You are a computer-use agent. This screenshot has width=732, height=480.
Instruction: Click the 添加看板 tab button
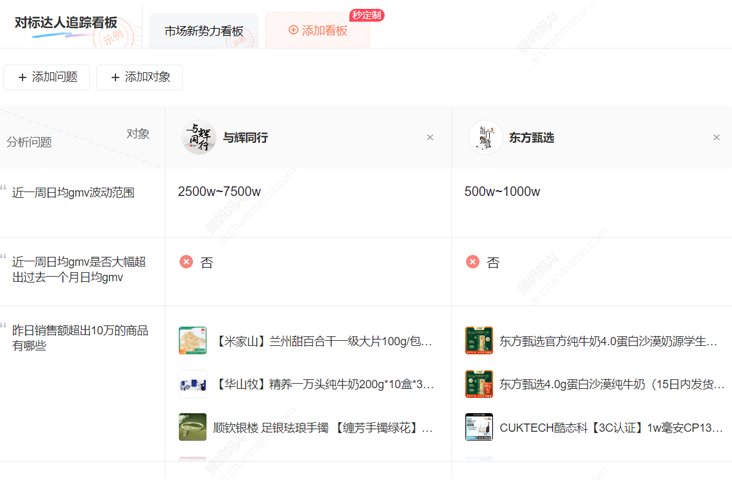click(x=317, y=30)
